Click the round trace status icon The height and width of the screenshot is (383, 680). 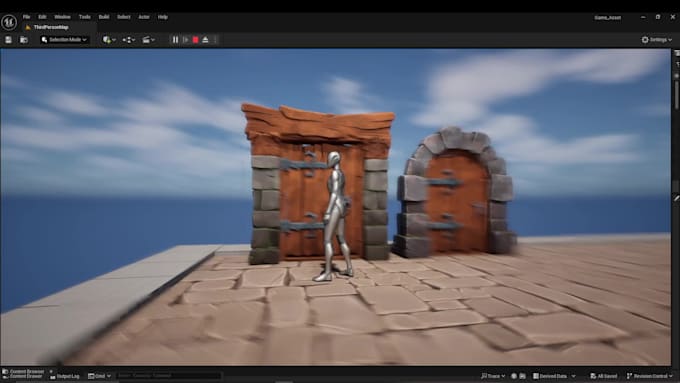(x=514, y=376)
